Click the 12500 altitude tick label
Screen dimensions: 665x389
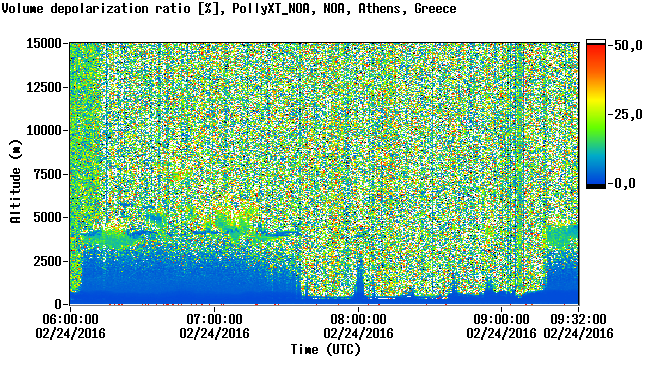click(44, 87)
